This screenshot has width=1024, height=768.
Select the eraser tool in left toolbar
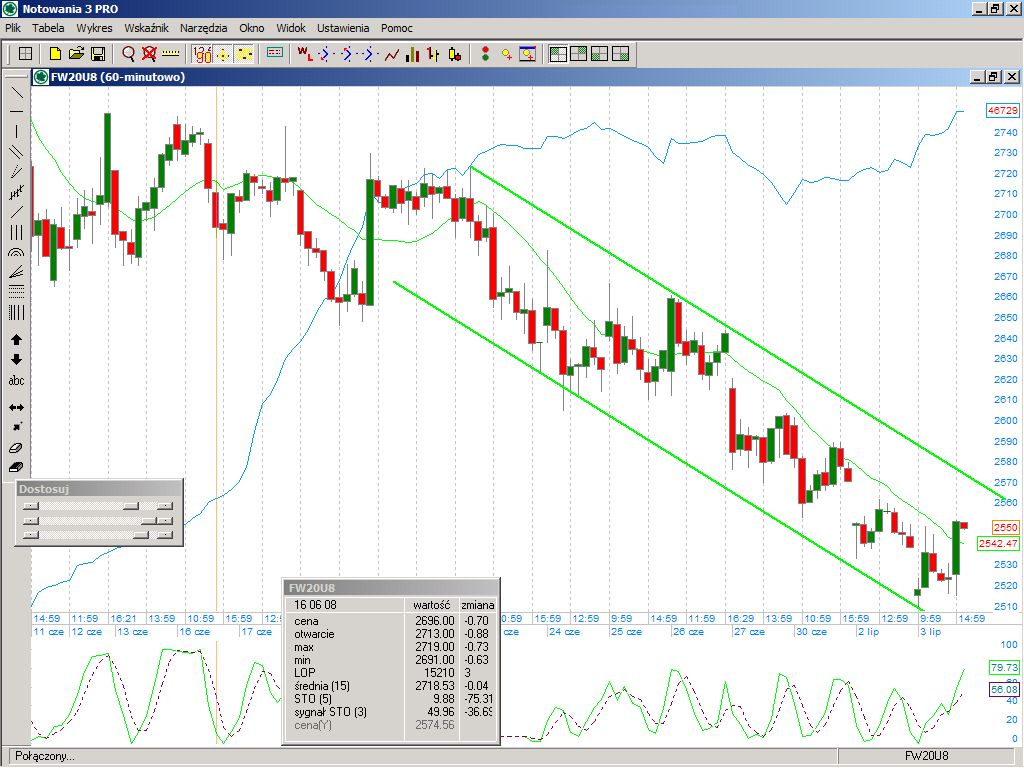point(16,447)
